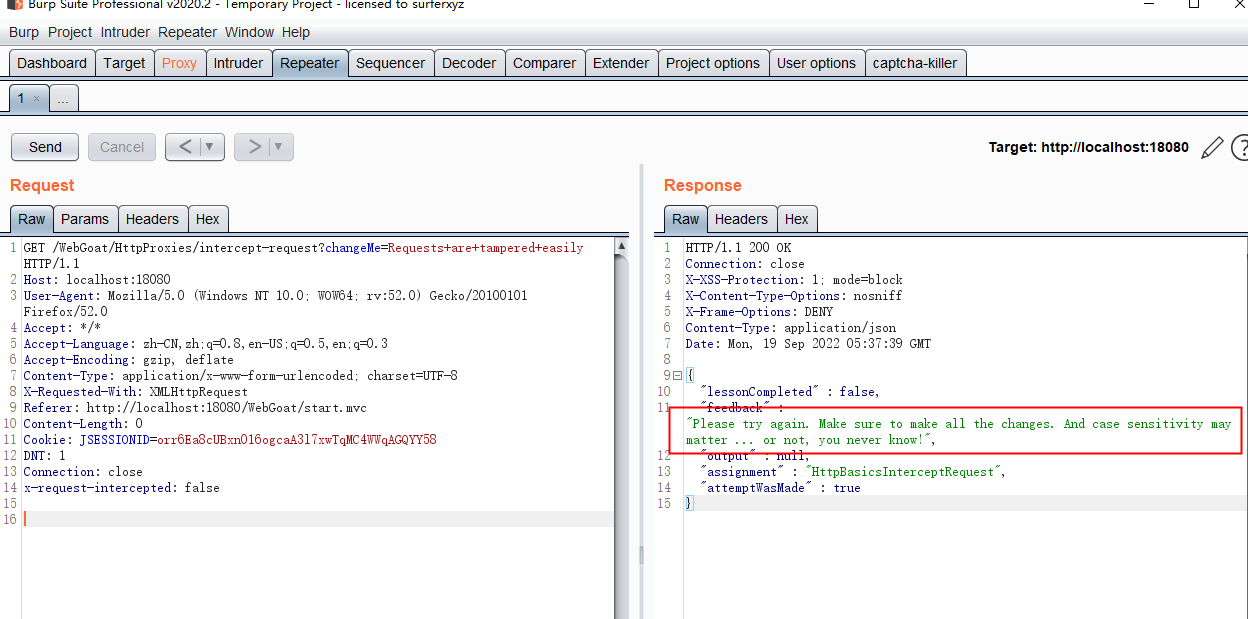Click HTTP/1.1 200 OK response line
1248x619 pixels.
pyautogui.click(x=738, y=248)
